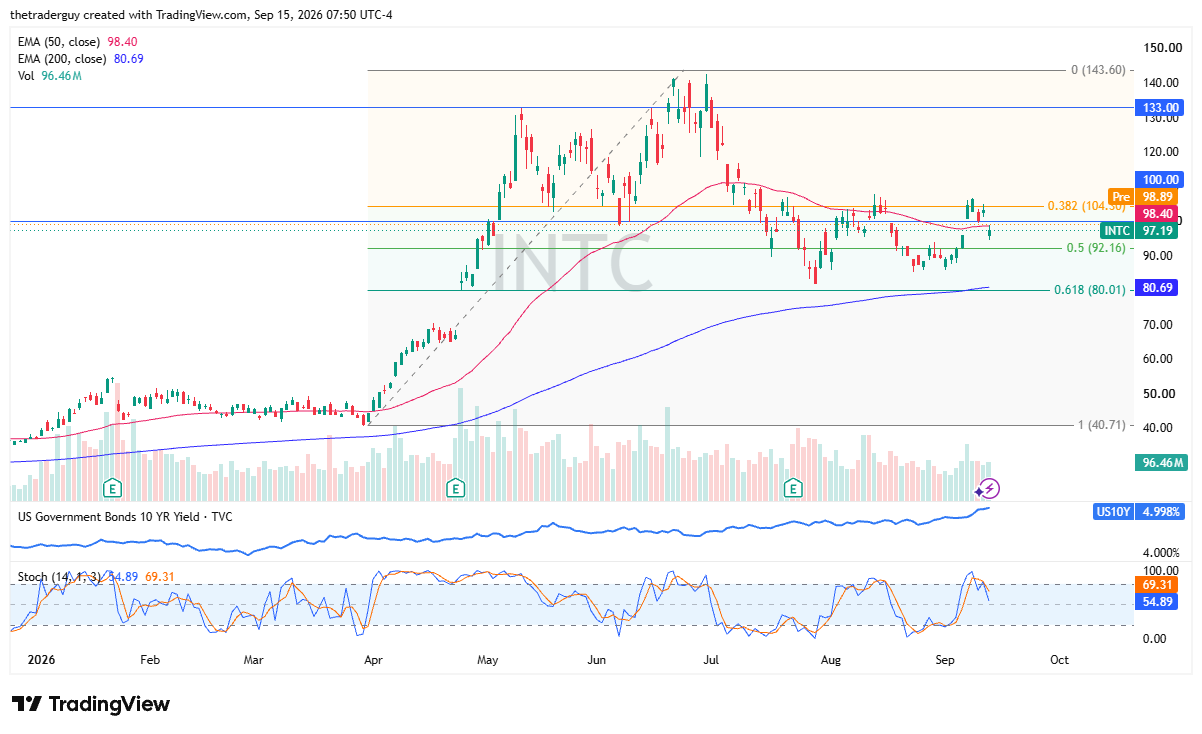Select the EMA (200, close) legend

click(82, 59)
